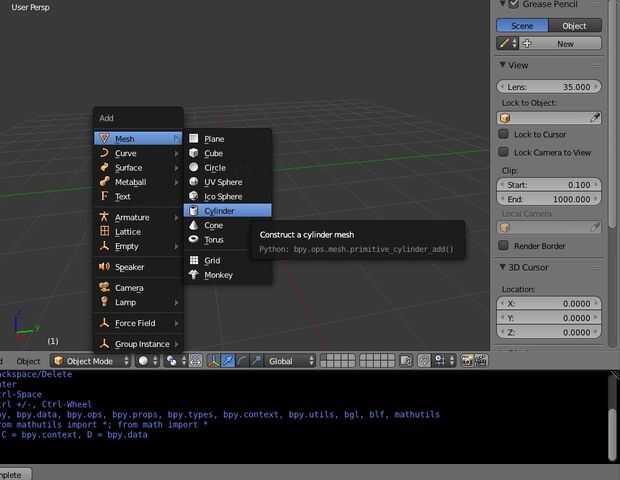Select the rotate manipulator icon
This screenshot has width=620, height=480.
pyautogui.click(x=242, y=361)
